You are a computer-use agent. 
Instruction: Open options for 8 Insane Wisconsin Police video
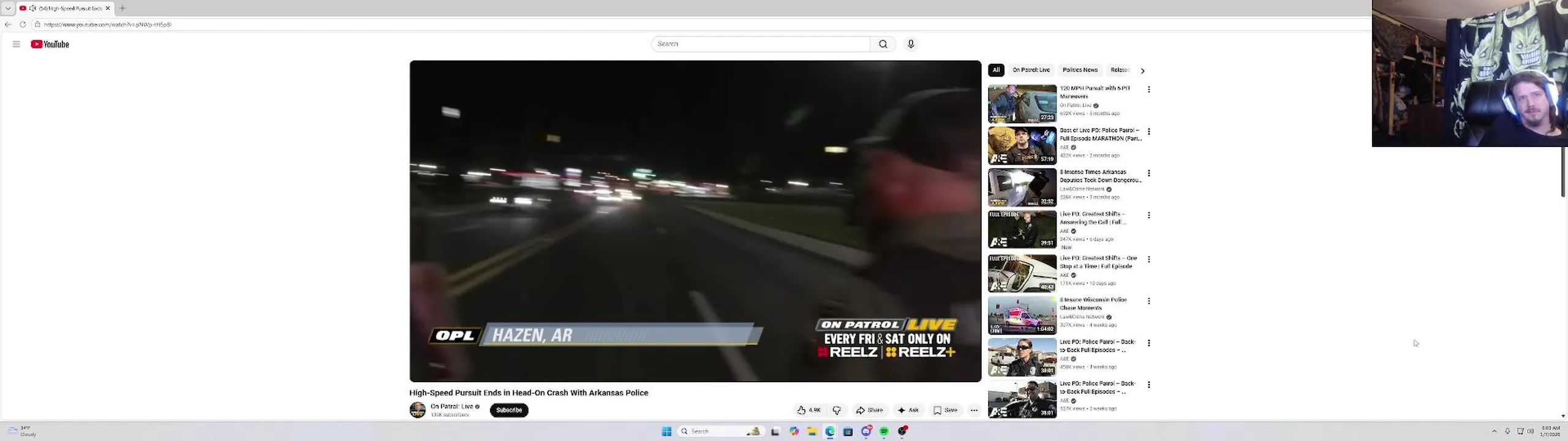(x=1148, y=301)
